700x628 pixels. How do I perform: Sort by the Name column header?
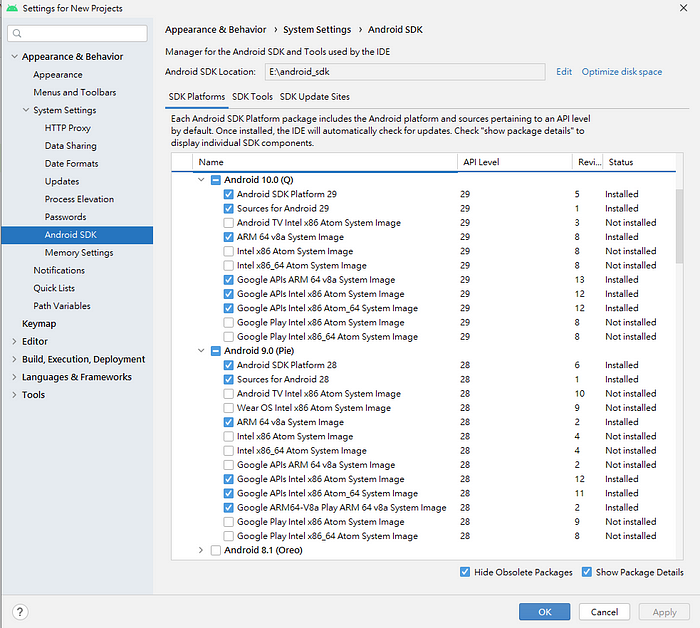click(x=325, y=162)
